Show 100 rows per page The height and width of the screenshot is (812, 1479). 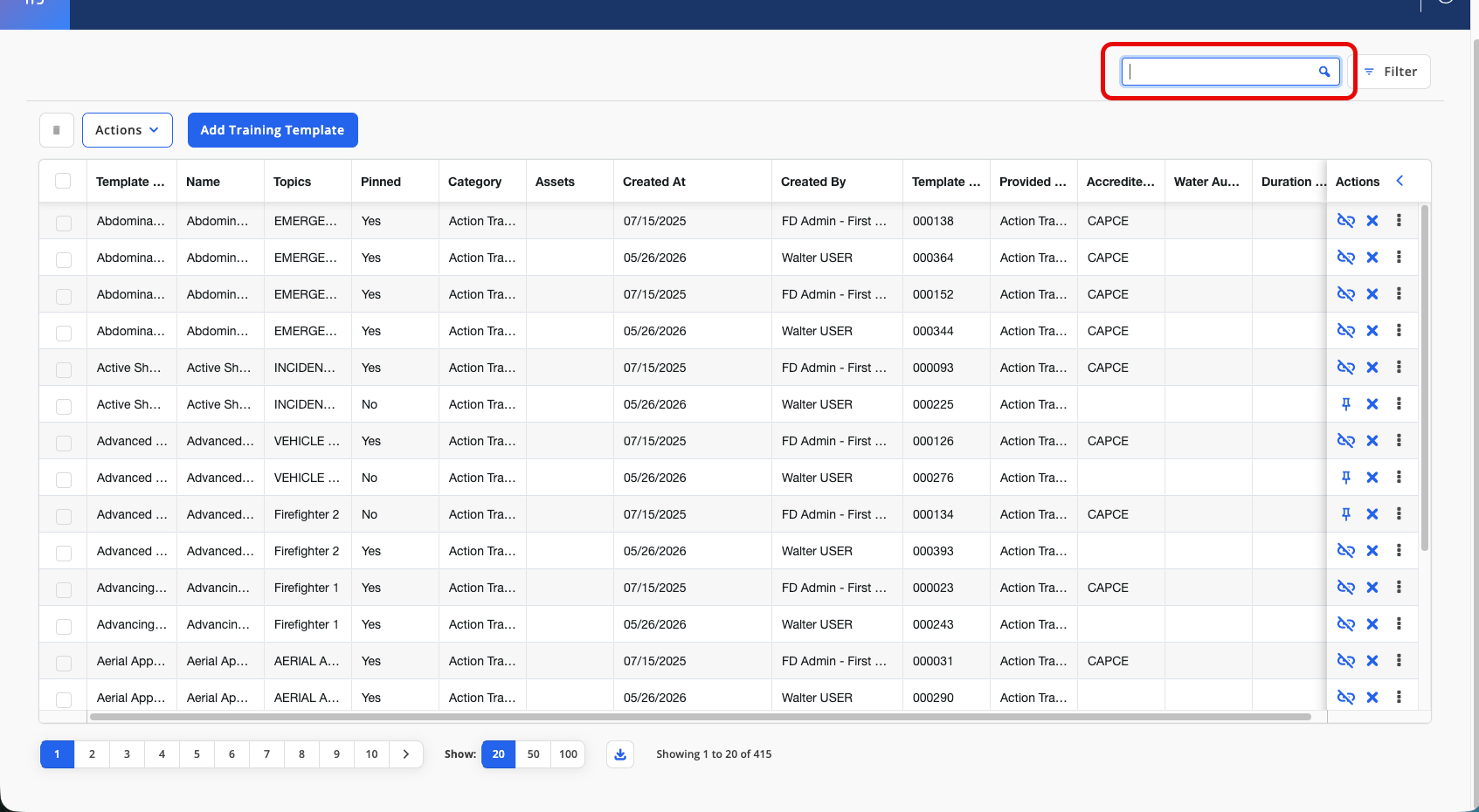[x=568, y=754]
